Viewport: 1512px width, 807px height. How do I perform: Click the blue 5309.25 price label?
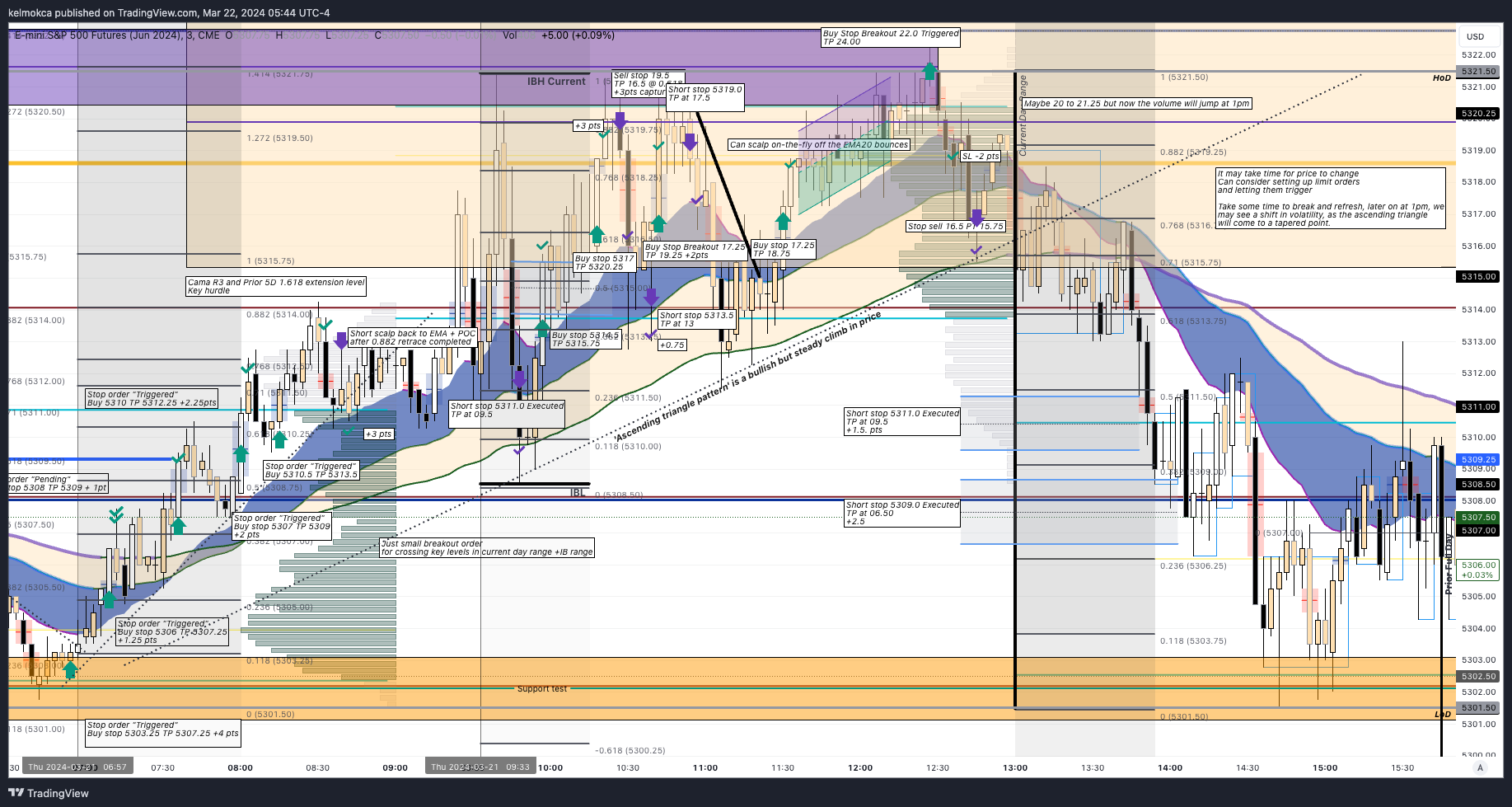coord(1479,459)
